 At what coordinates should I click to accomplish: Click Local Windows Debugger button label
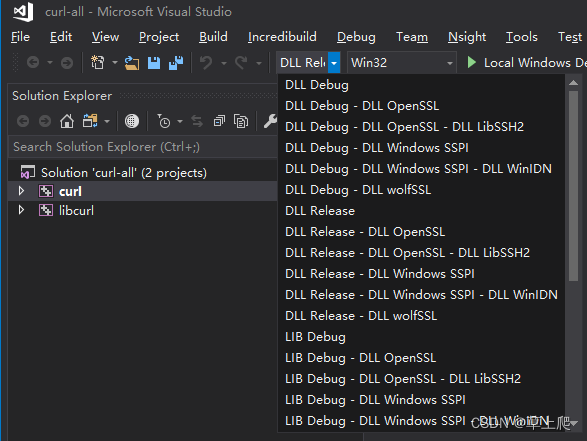(x=535, y=63)
